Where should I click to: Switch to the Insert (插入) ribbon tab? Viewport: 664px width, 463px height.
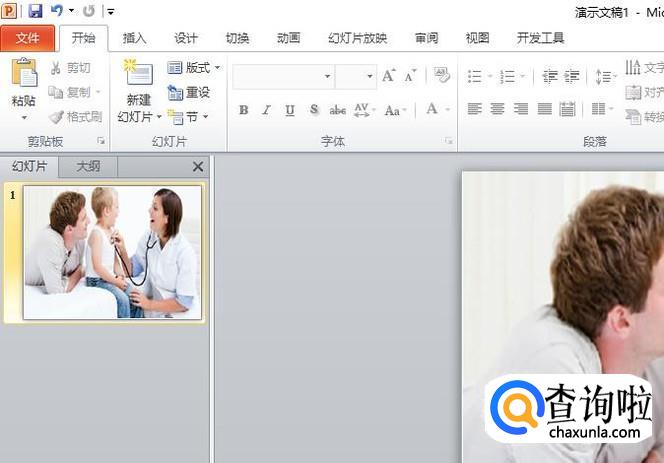click(x=134, y=38)
